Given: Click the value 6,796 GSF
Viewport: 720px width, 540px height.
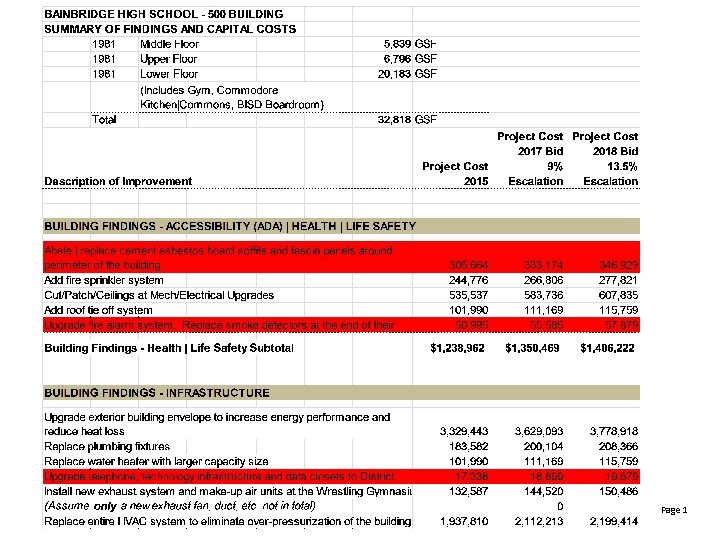Looking at the screenshot, I should [410, 59].
